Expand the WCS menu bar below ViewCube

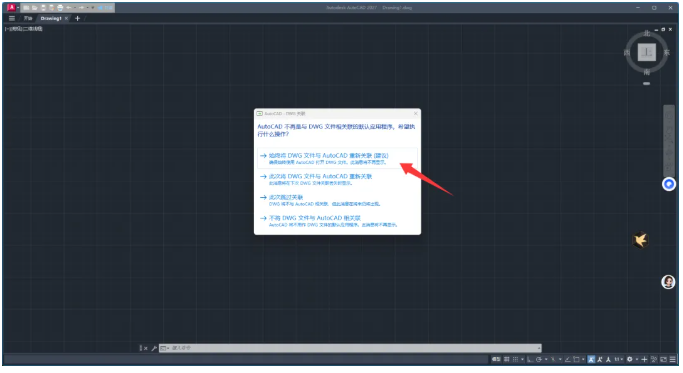[x=646, y=83]
